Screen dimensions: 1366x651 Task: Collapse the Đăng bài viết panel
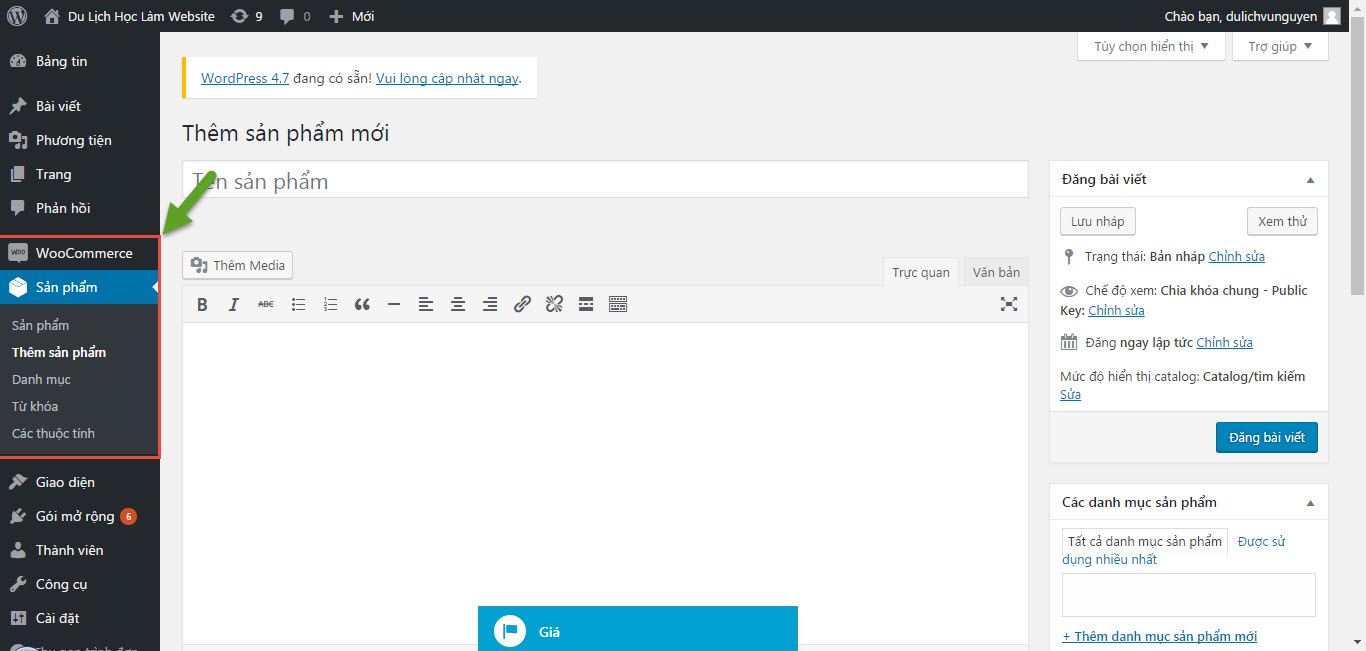point(1310,178)
